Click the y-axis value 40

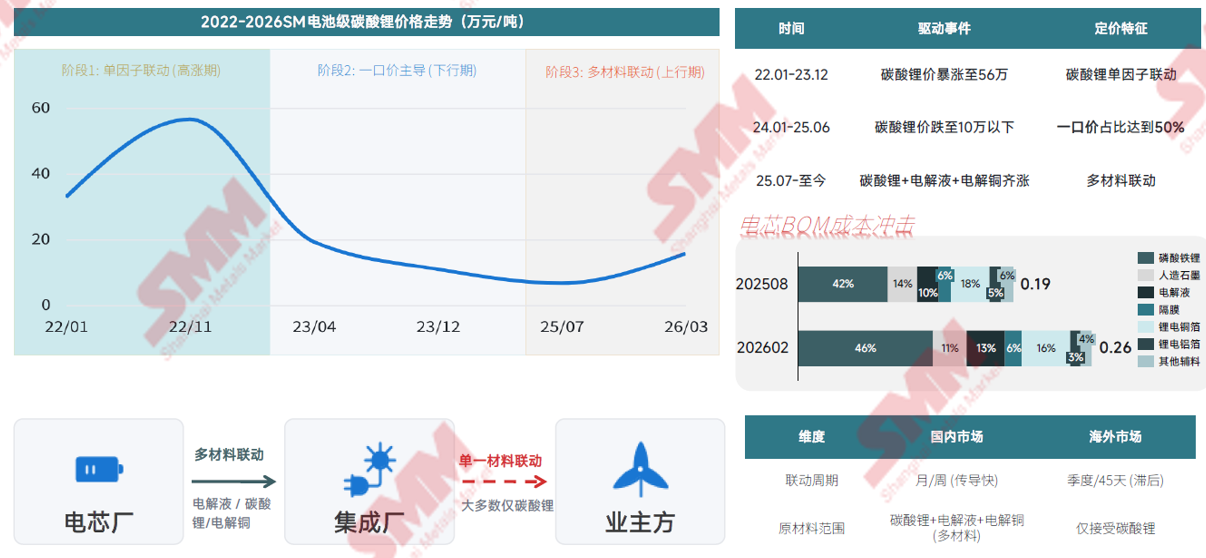click(41, 173)
